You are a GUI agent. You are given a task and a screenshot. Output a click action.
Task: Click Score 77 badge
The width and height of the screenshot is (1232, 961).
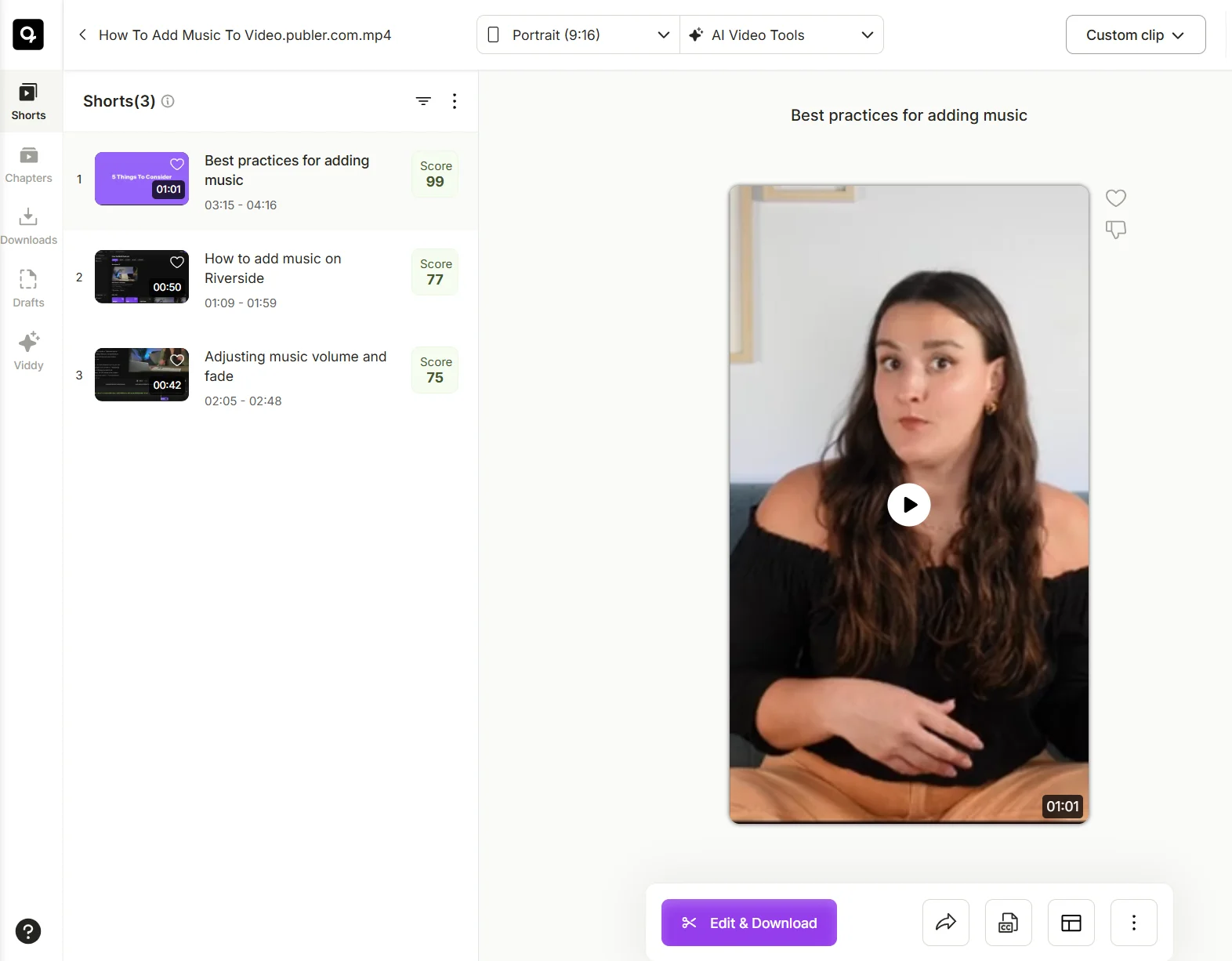(435, 272)
